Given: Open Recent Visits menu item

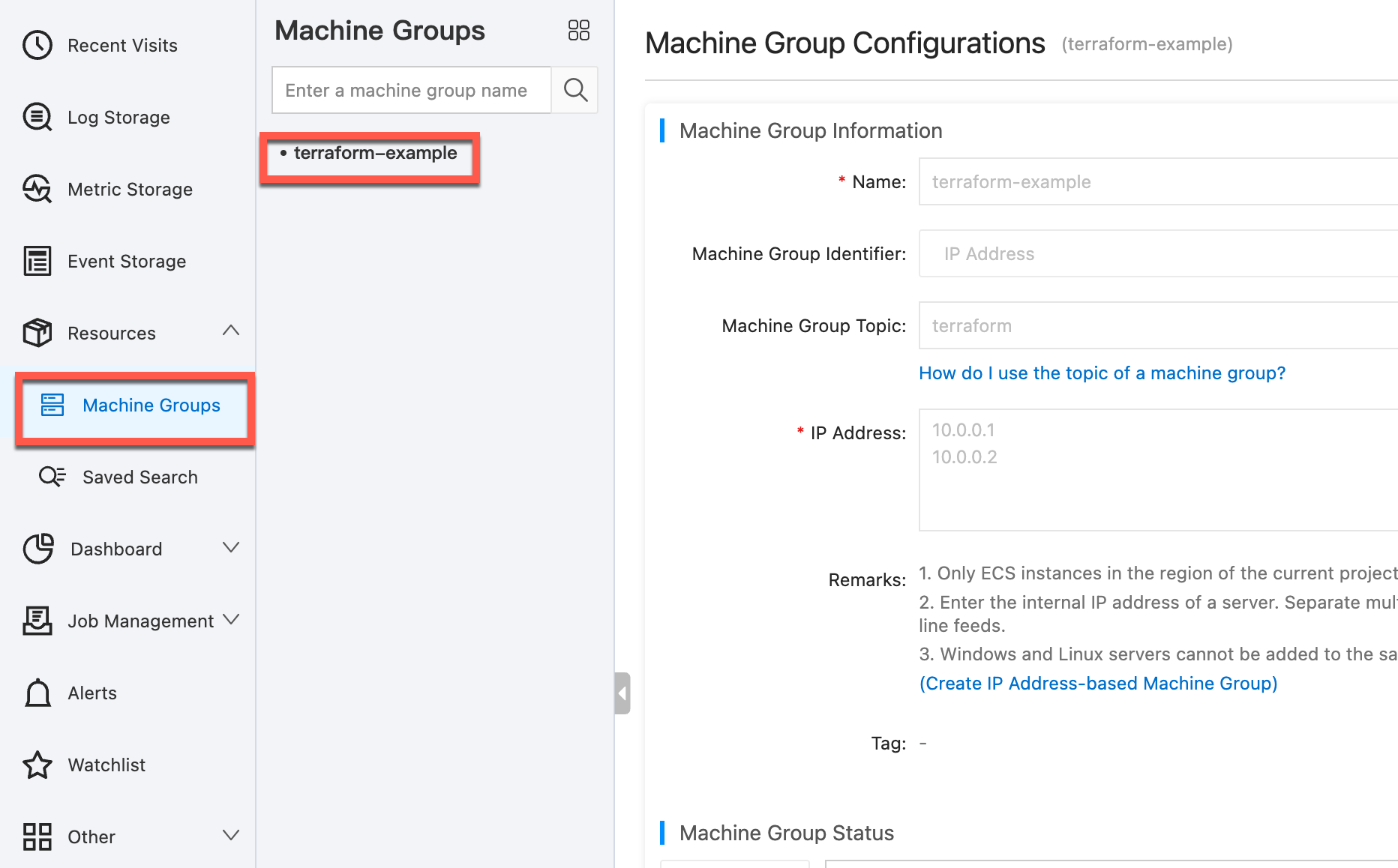Looking at the screenshot, I should [x=122, y=46].
